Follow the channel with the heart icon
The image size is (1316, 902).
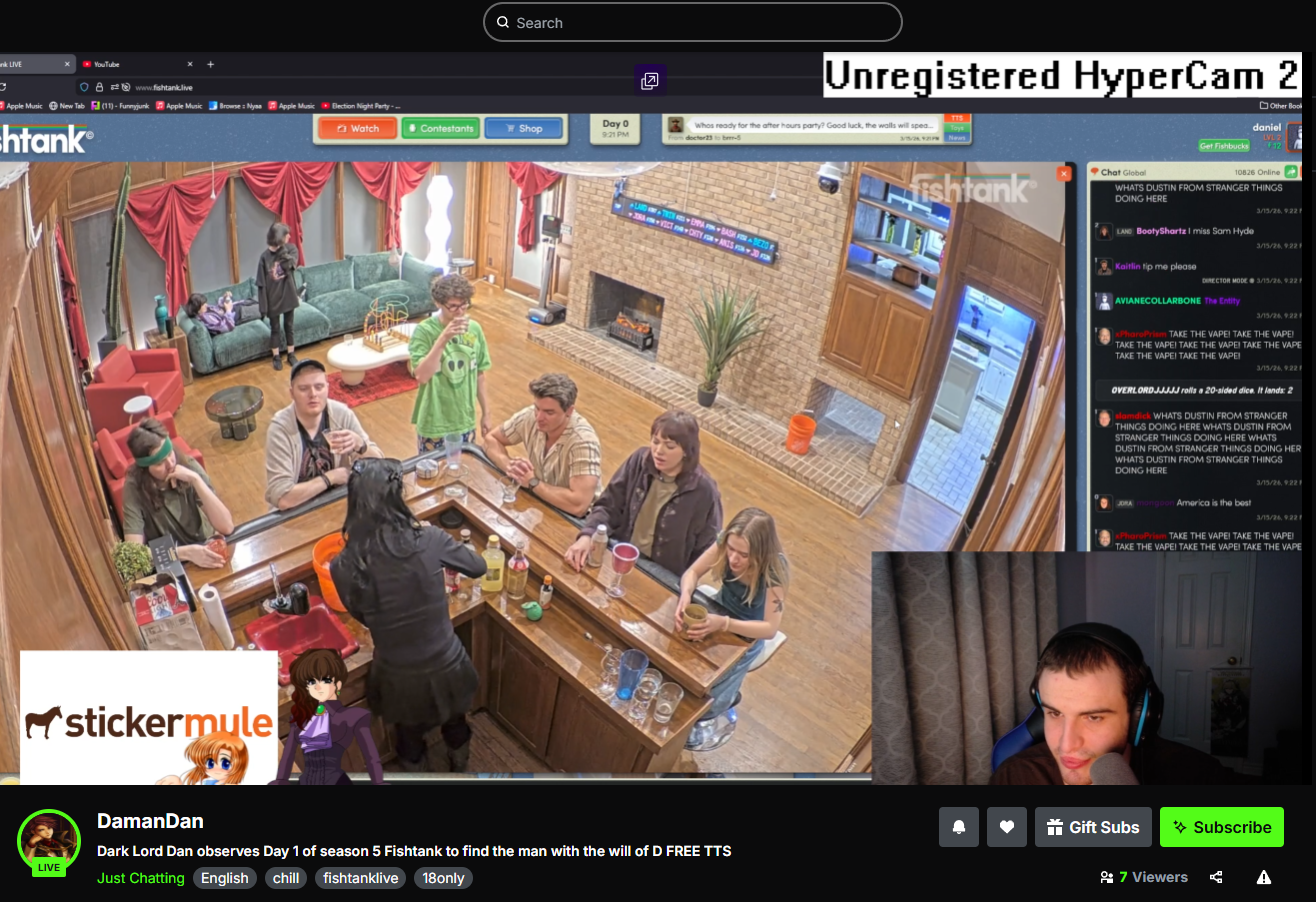pyautogui.click(x=1007, y=827)
